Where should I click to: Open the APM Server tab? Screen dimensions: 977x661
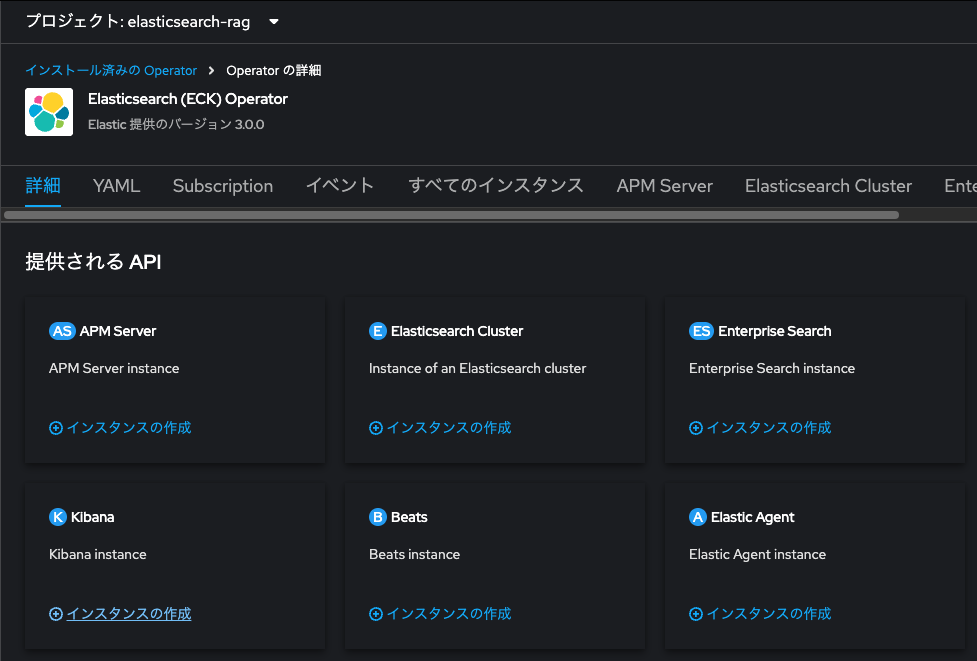(664, 186)
